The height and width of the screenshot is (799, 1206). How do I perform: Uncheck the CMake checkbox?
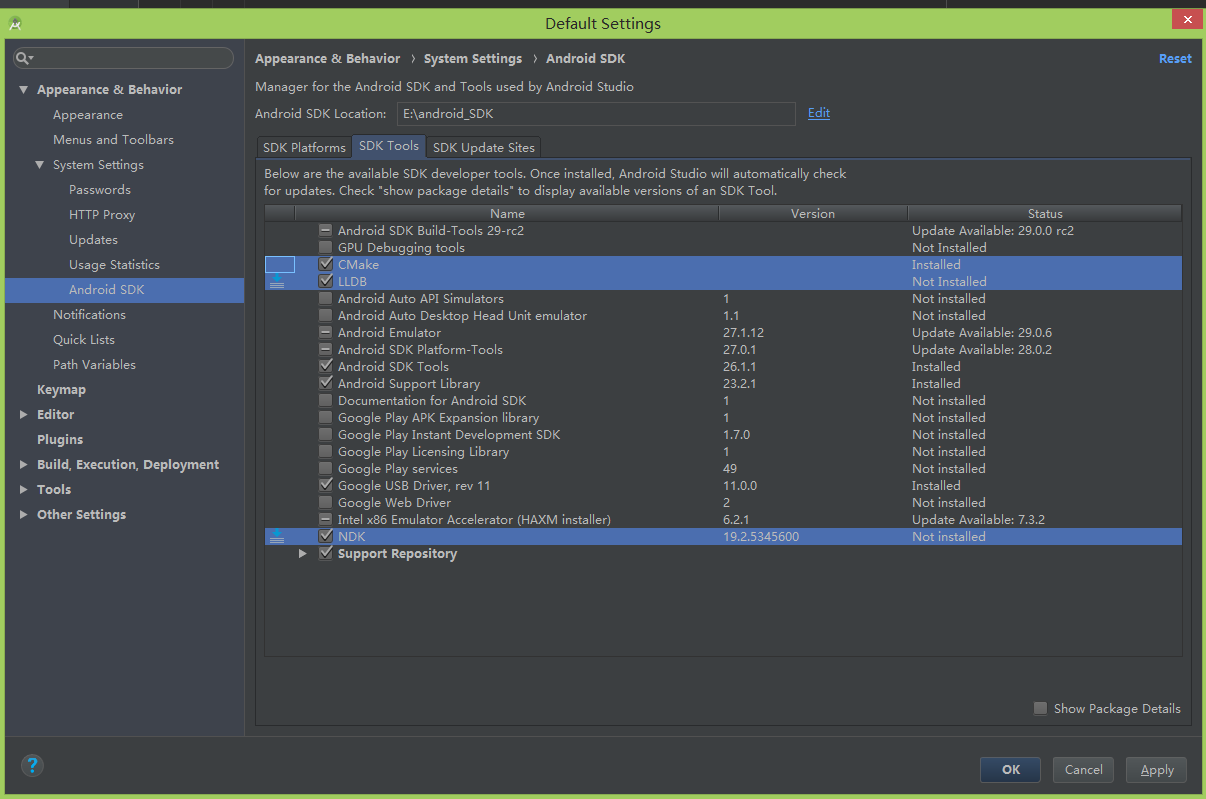click(325, 265)
